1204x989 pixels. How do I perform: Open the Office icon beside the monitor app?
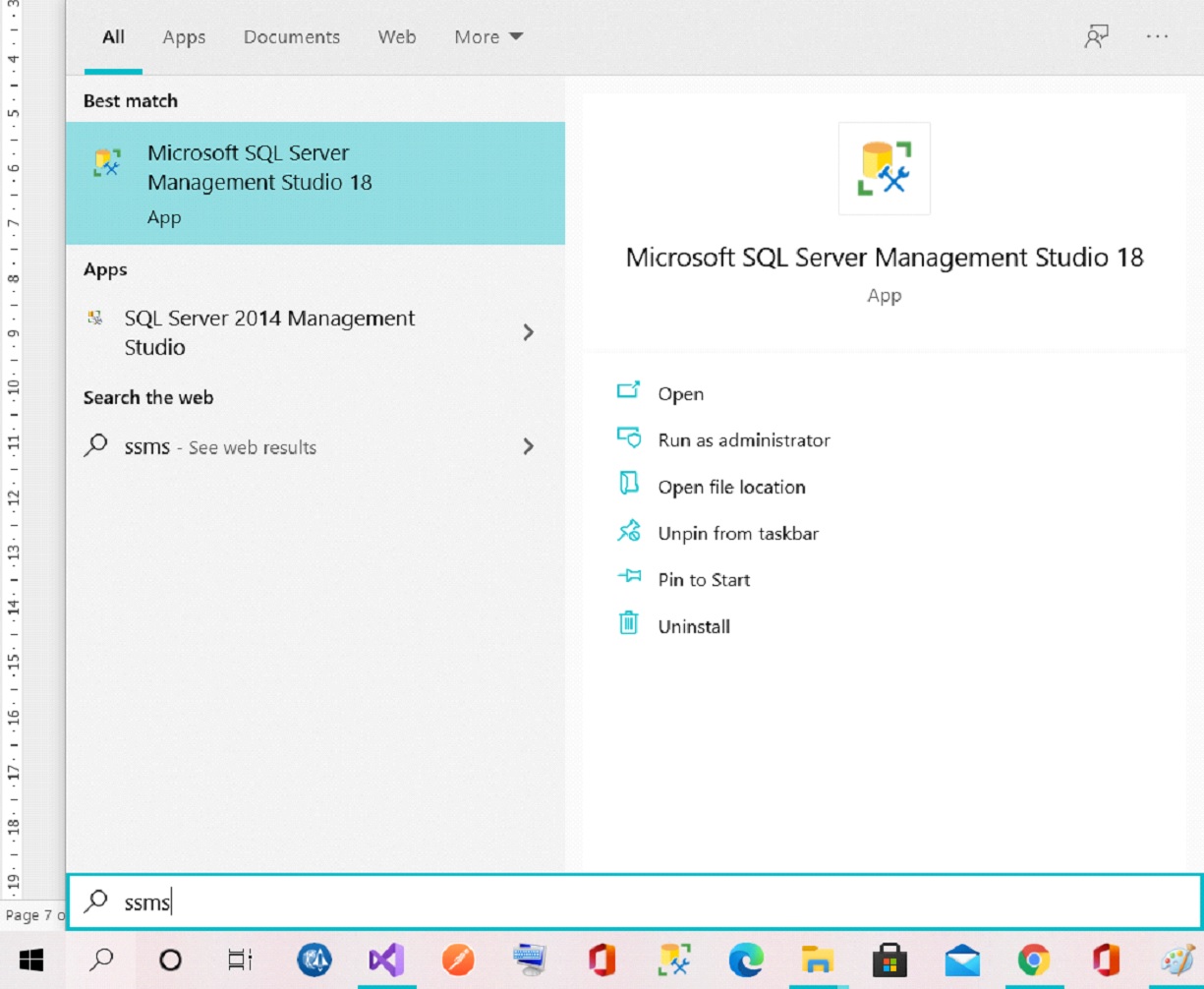click(x=602, y=960)
